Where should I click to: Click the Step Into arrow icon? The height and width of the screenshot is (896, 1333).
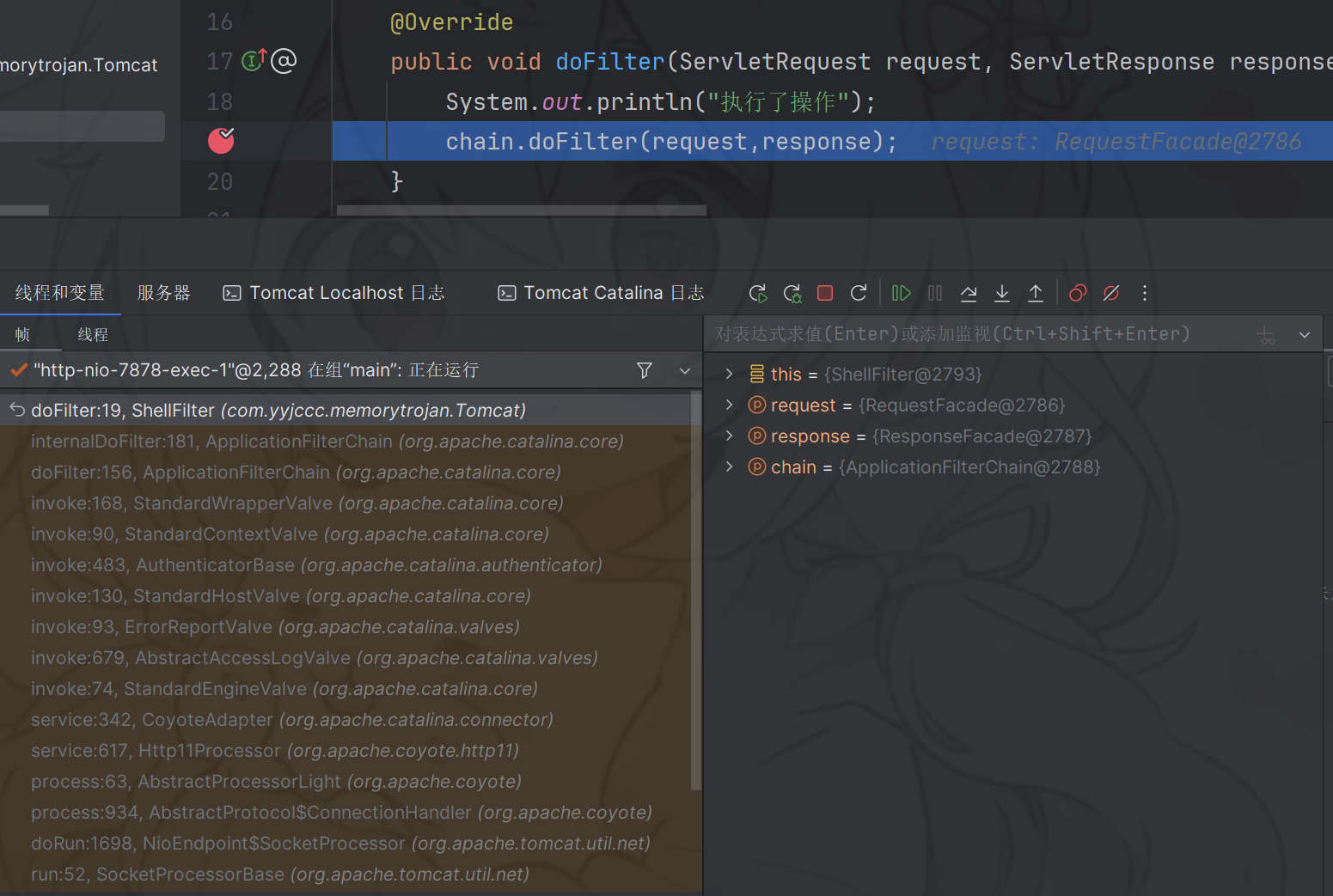click(1002, 294)
